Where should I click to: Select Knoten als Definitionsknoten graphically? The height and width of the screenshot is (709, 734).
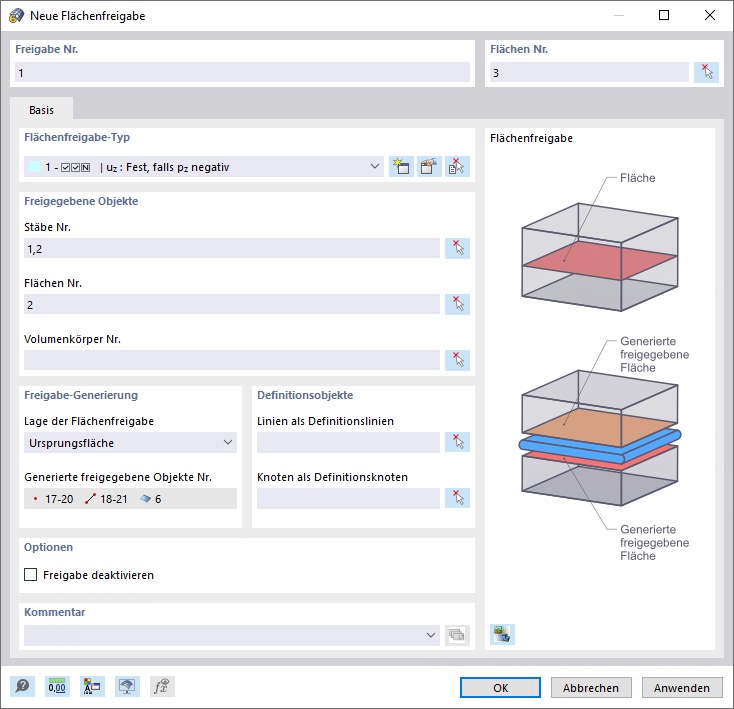(x=457, y=498)
